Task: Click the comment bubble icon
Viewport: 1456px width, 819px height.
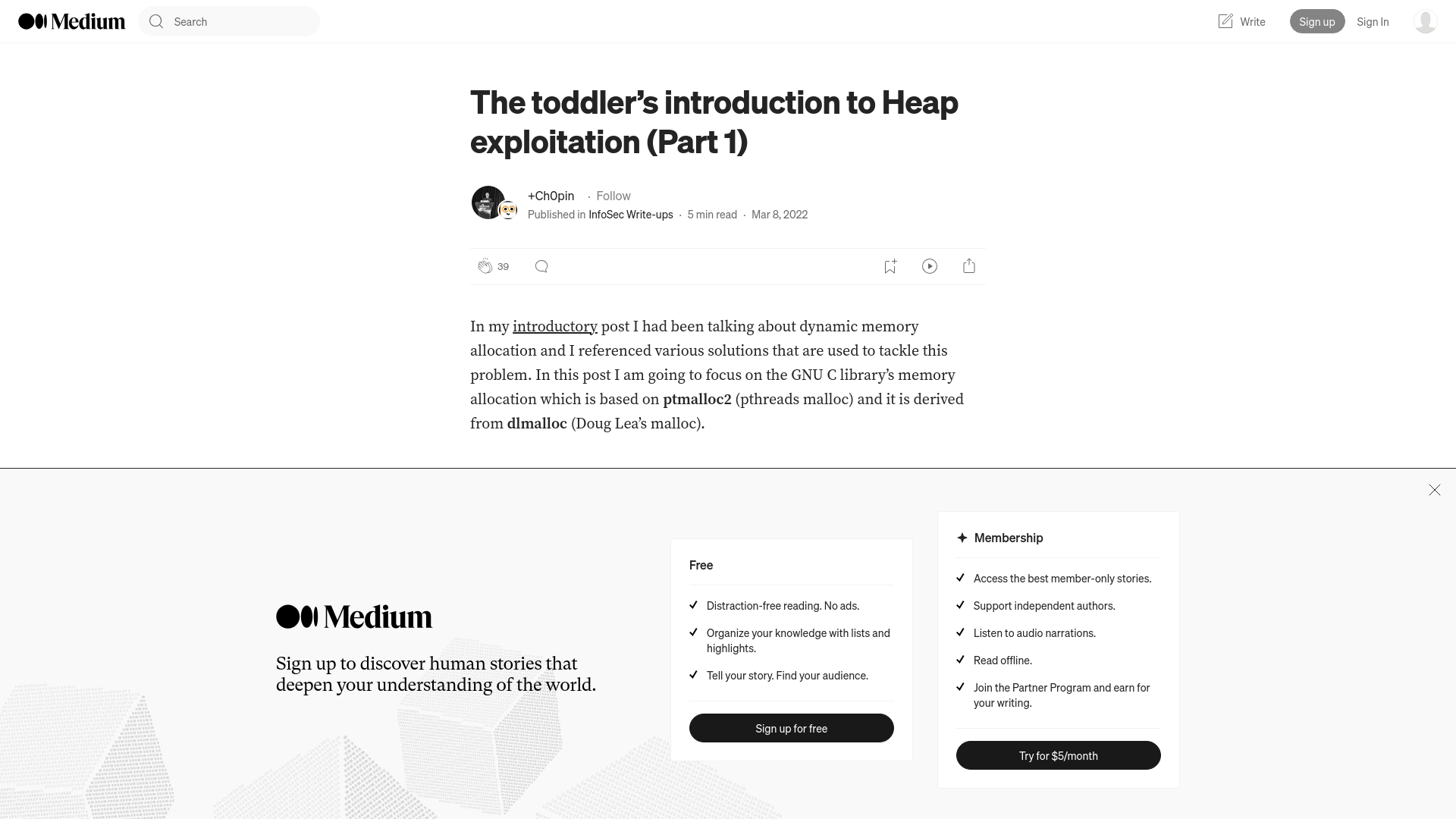Action: pyautogui.click(x=542, y=266)
